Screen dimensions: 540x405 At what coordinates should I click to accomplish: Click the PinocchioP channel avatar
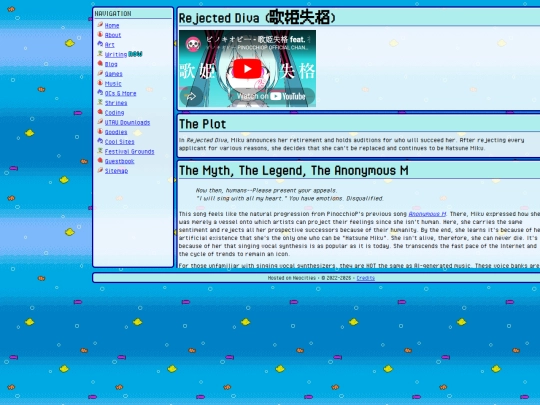pyautogui.click(x=193, y=44)
